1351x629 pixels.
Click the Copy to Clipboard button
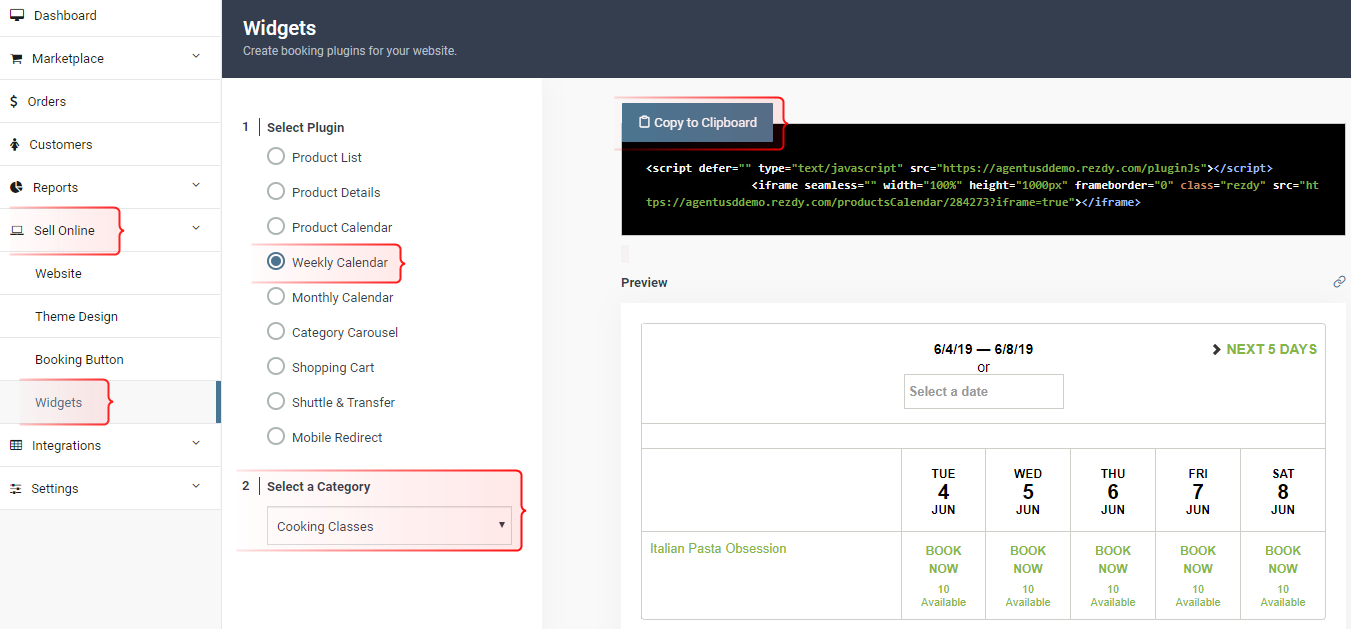[x=697, y=122]
